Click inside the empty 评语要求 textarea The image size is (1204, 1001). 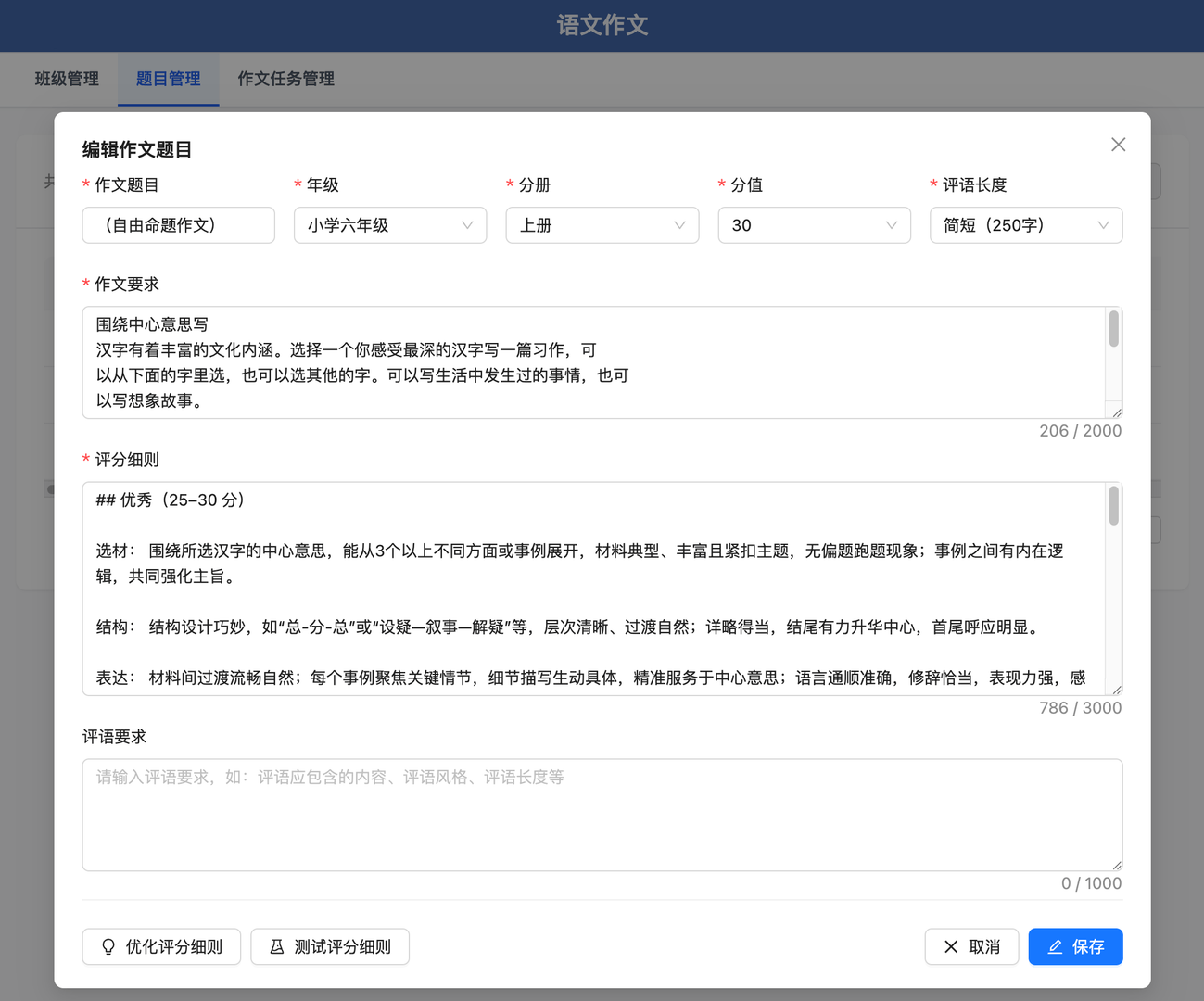click(x=602, y=814)
